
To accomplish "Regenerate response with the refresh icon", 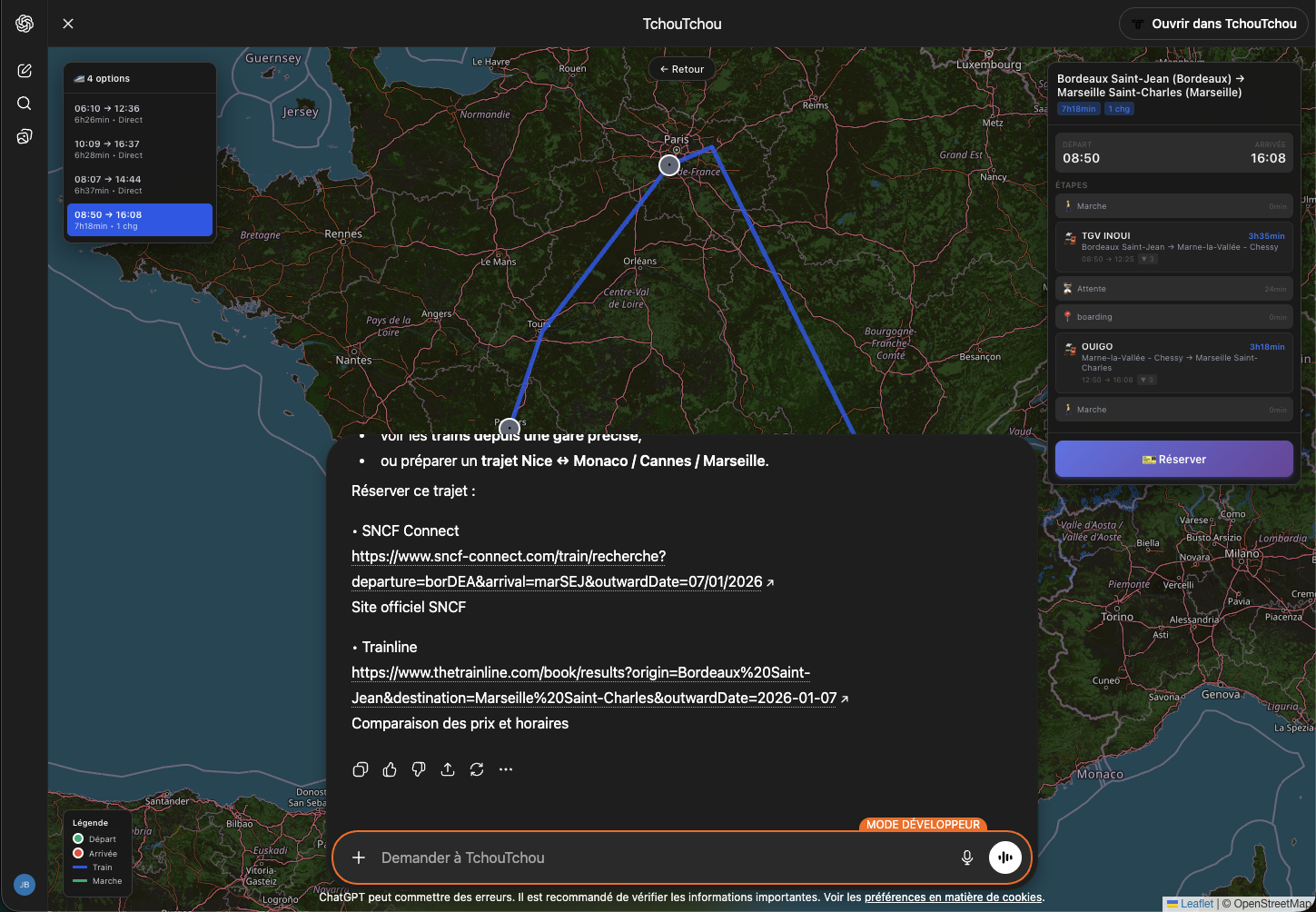I will (x=477, y=769).
